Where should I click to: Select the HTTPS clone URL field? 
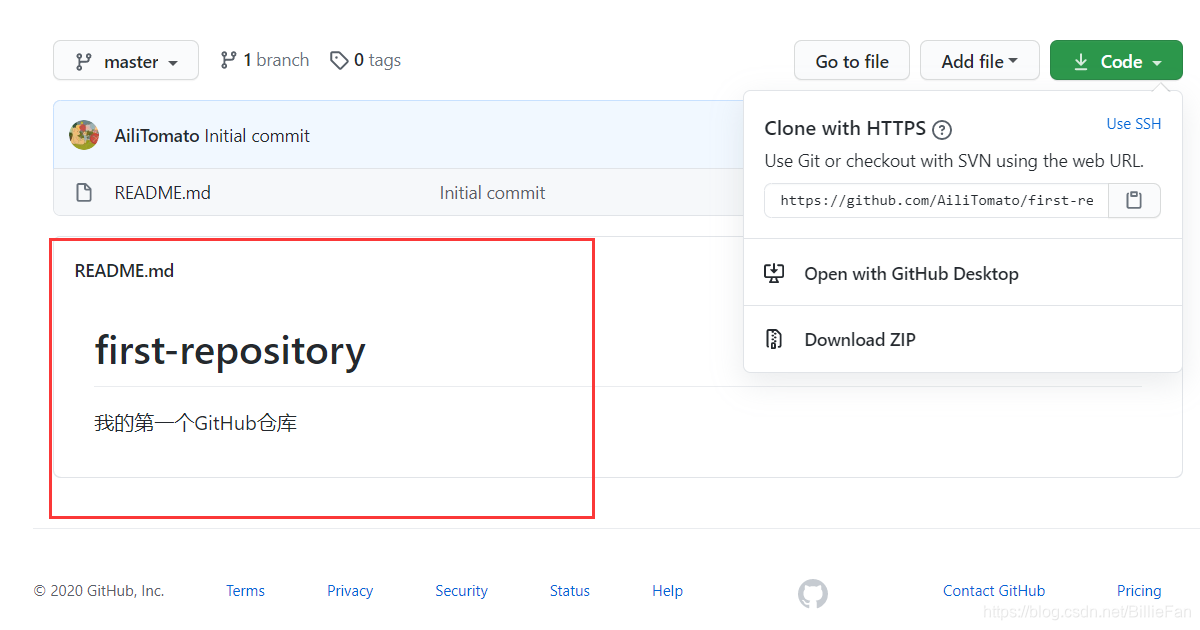[937, 200]
